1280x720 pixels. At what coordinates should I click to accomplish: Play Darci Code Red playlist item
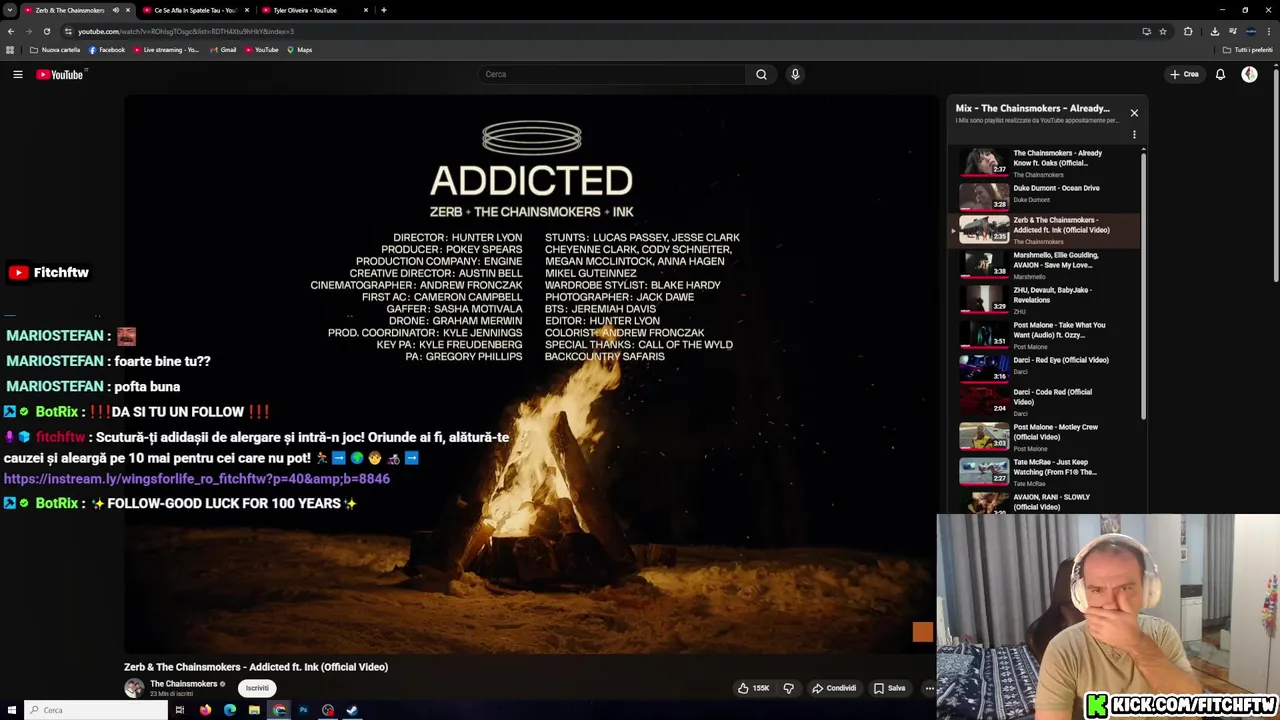click(x=1046, y=402)
